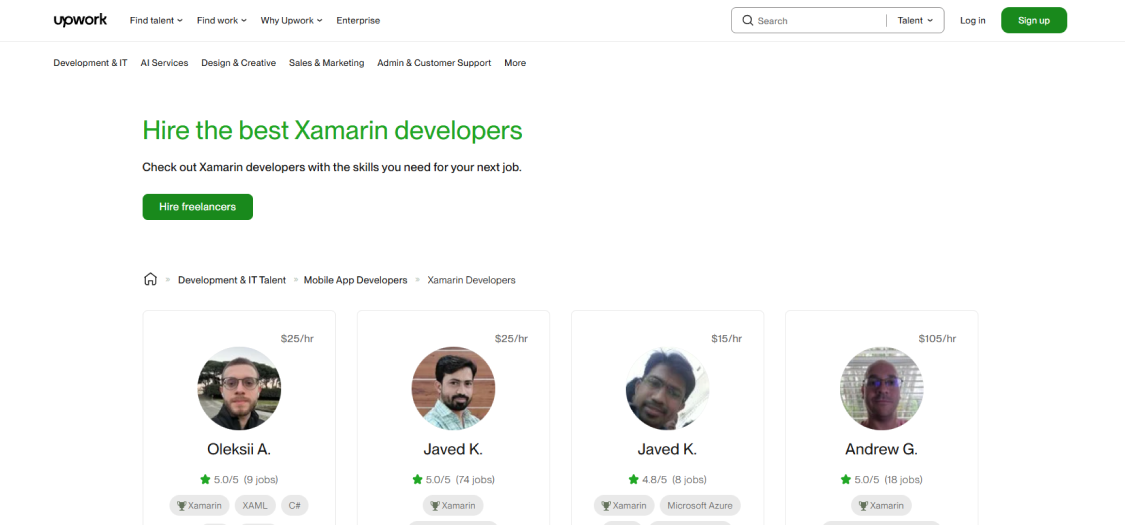
Task: Click the name Andrew G.
Action: 881,450
